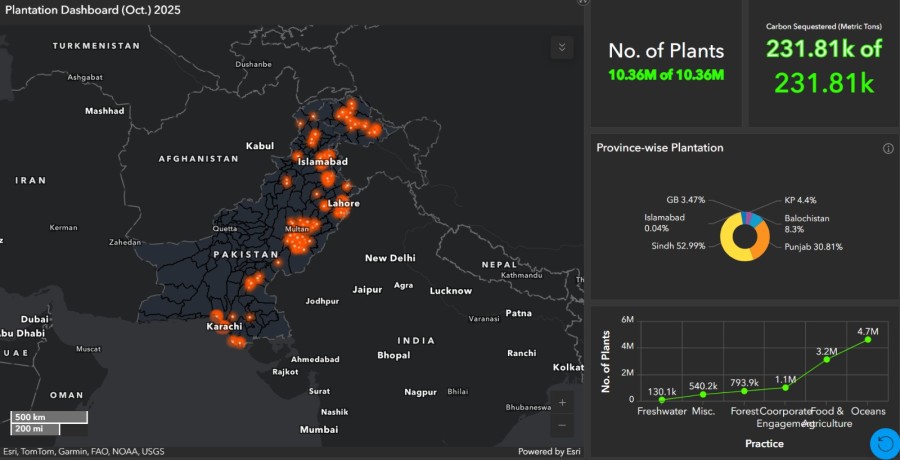900x460 pixels.
Task: Zoom out on the map
Action: point(562,425)
